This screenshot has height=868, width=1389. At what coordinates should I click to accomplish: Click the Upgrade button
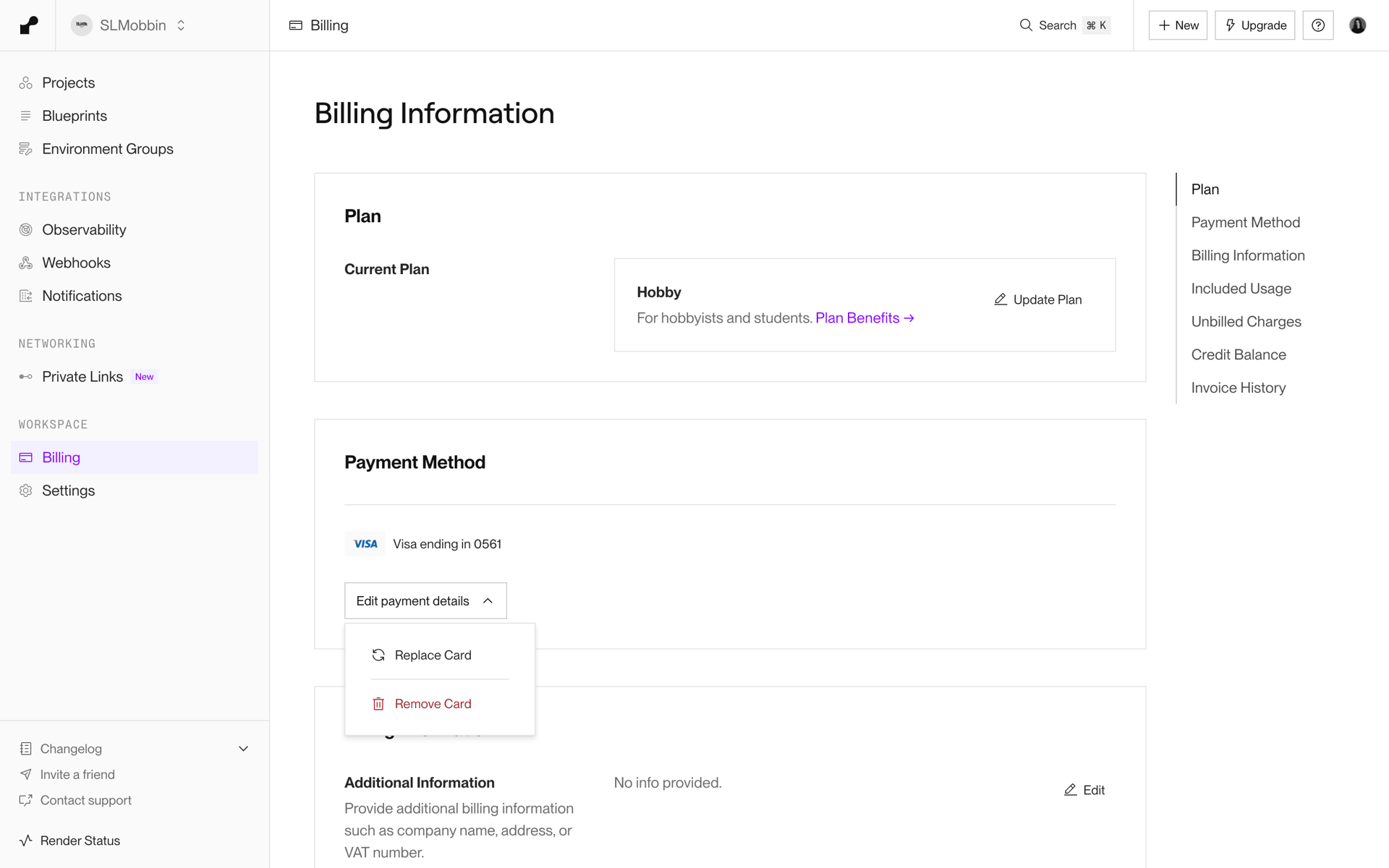point(1254,25)
